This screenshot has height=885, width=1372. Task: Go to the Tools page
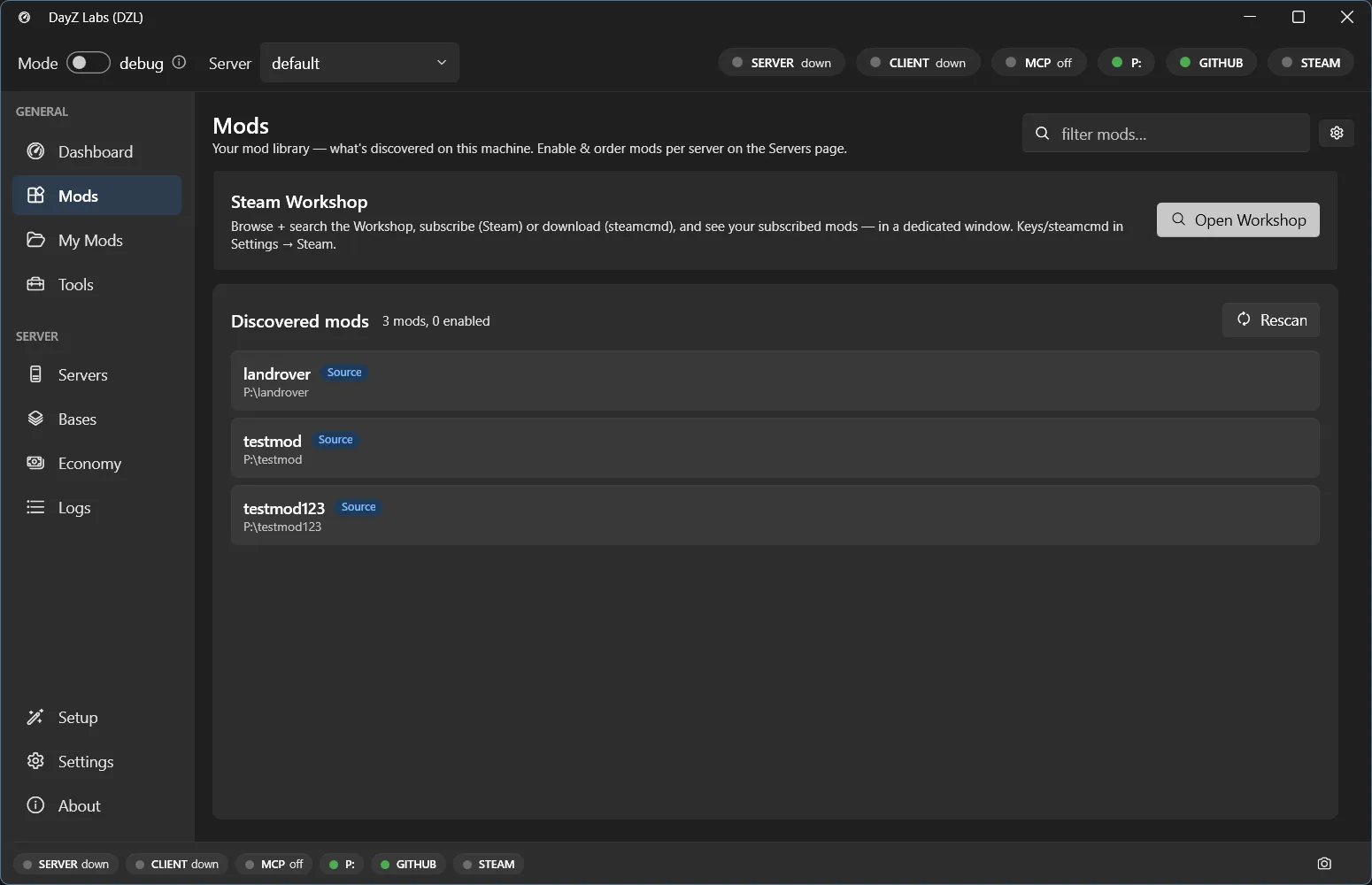(x=96, y=284)
